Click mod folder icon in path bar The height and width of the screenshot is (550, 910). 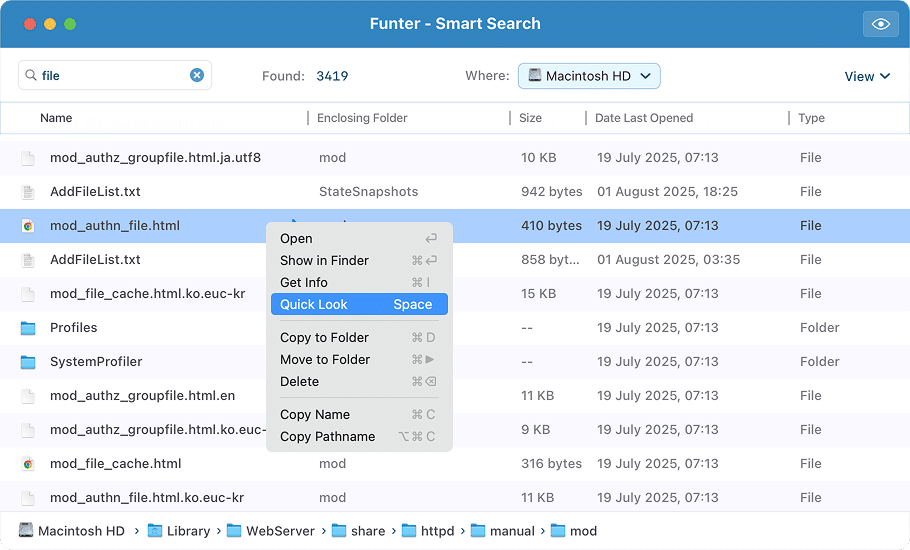[x=558, y=531]
